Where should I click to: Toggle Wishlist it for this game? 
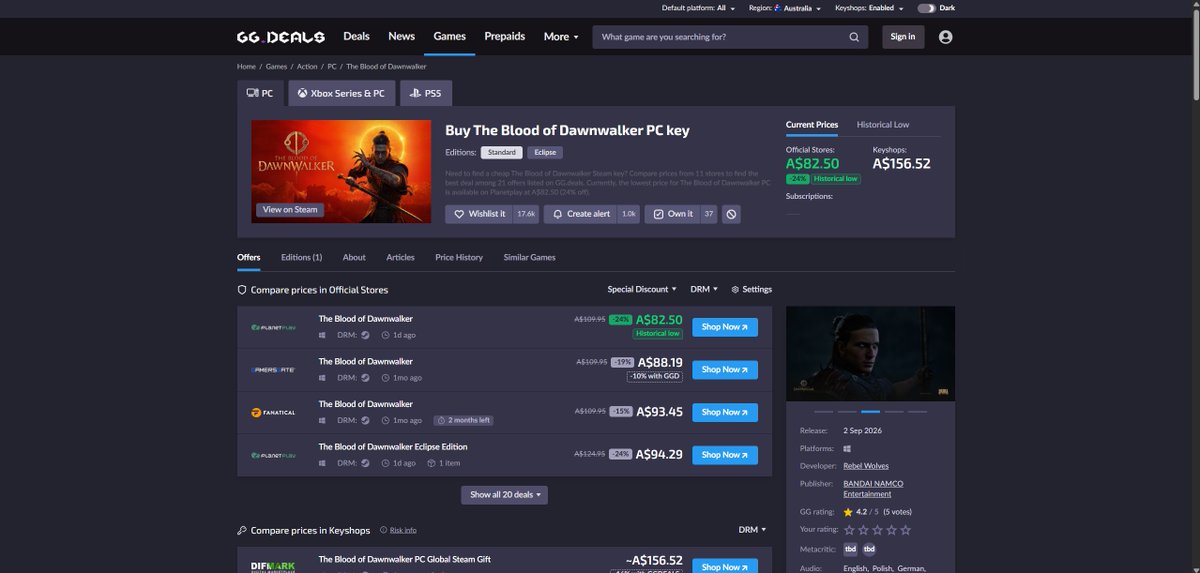click(x=480, y=214)
